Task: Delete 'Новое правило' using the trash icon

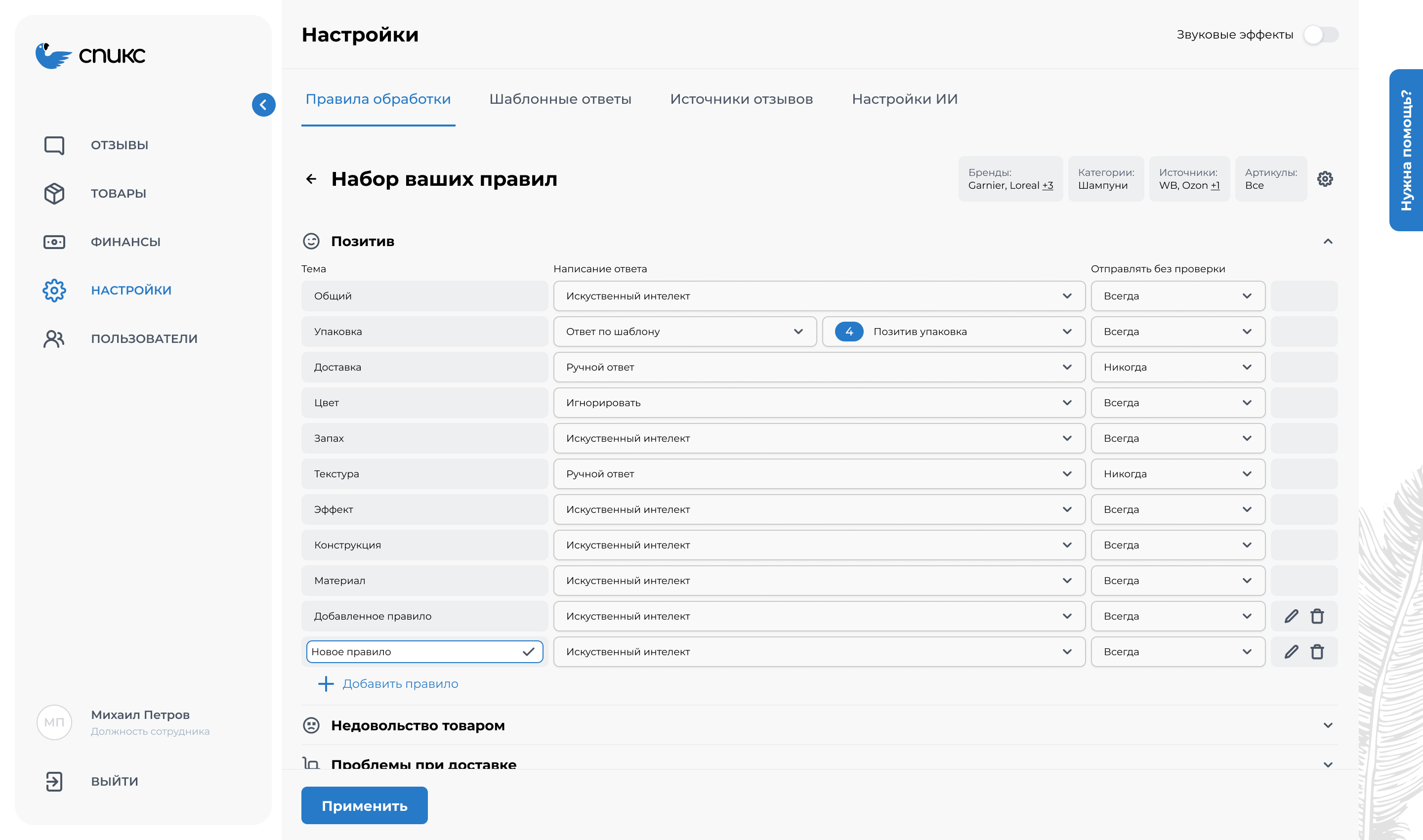Action: pos(1317,652)
